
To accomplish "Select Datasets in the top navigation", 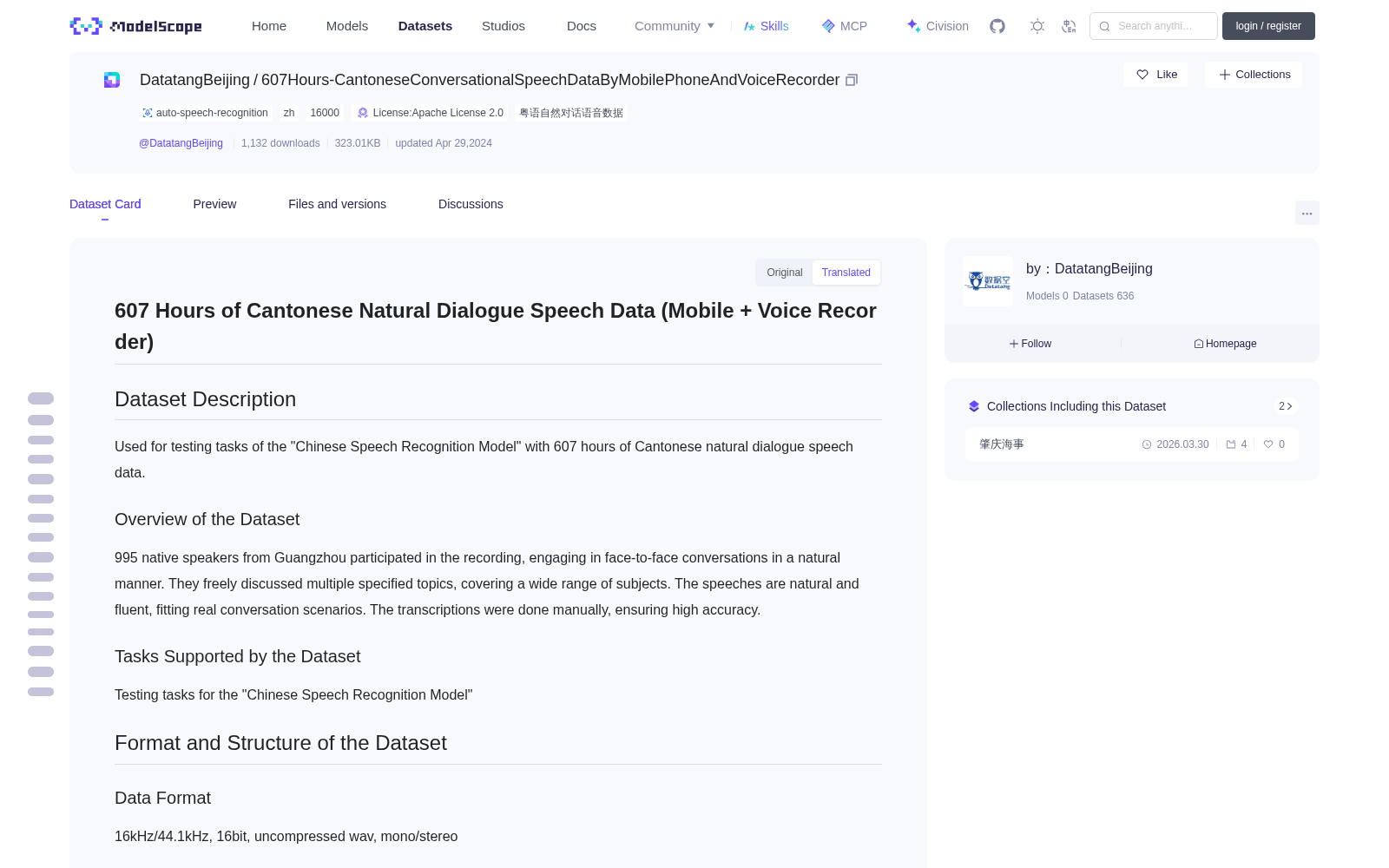I will pos(425,26).
